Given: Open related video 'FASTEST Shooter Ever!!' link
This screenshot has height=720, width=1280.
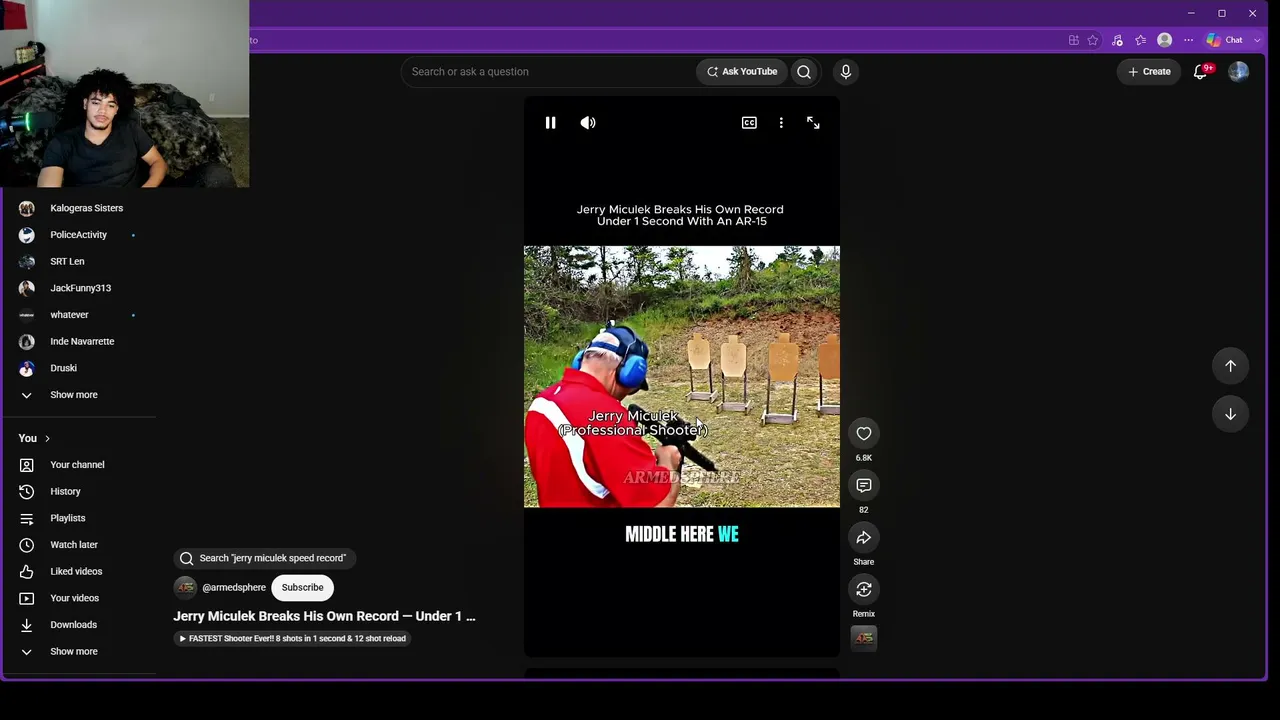Looking at the screenshot, I should tap(292, 638).
